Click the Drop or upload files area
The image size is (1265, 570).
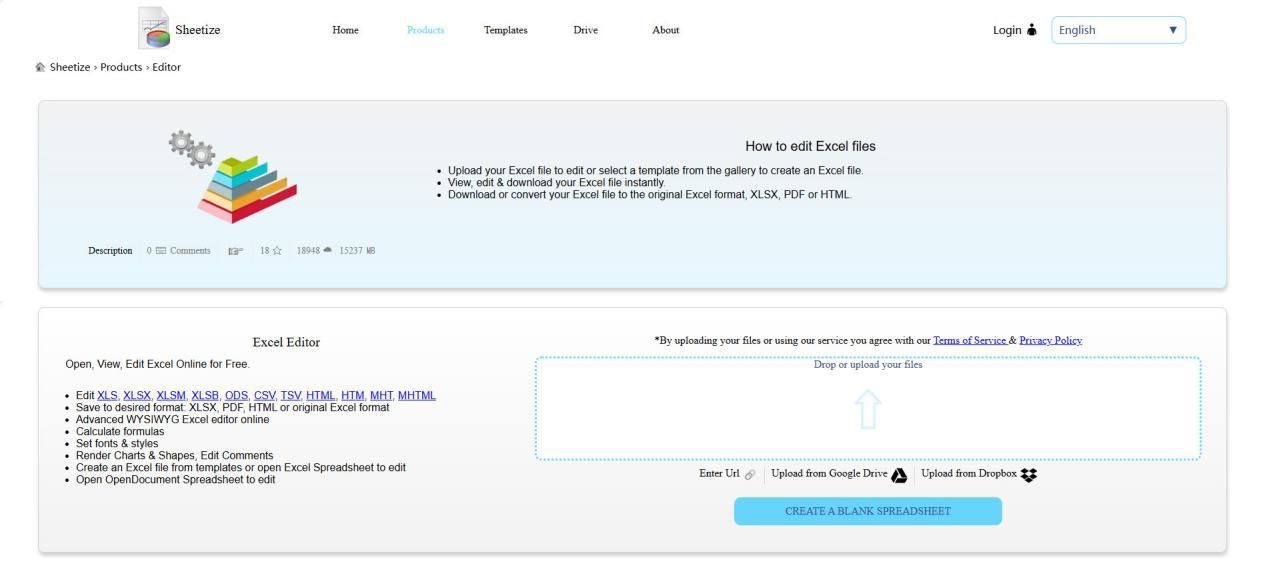[868, 409]
